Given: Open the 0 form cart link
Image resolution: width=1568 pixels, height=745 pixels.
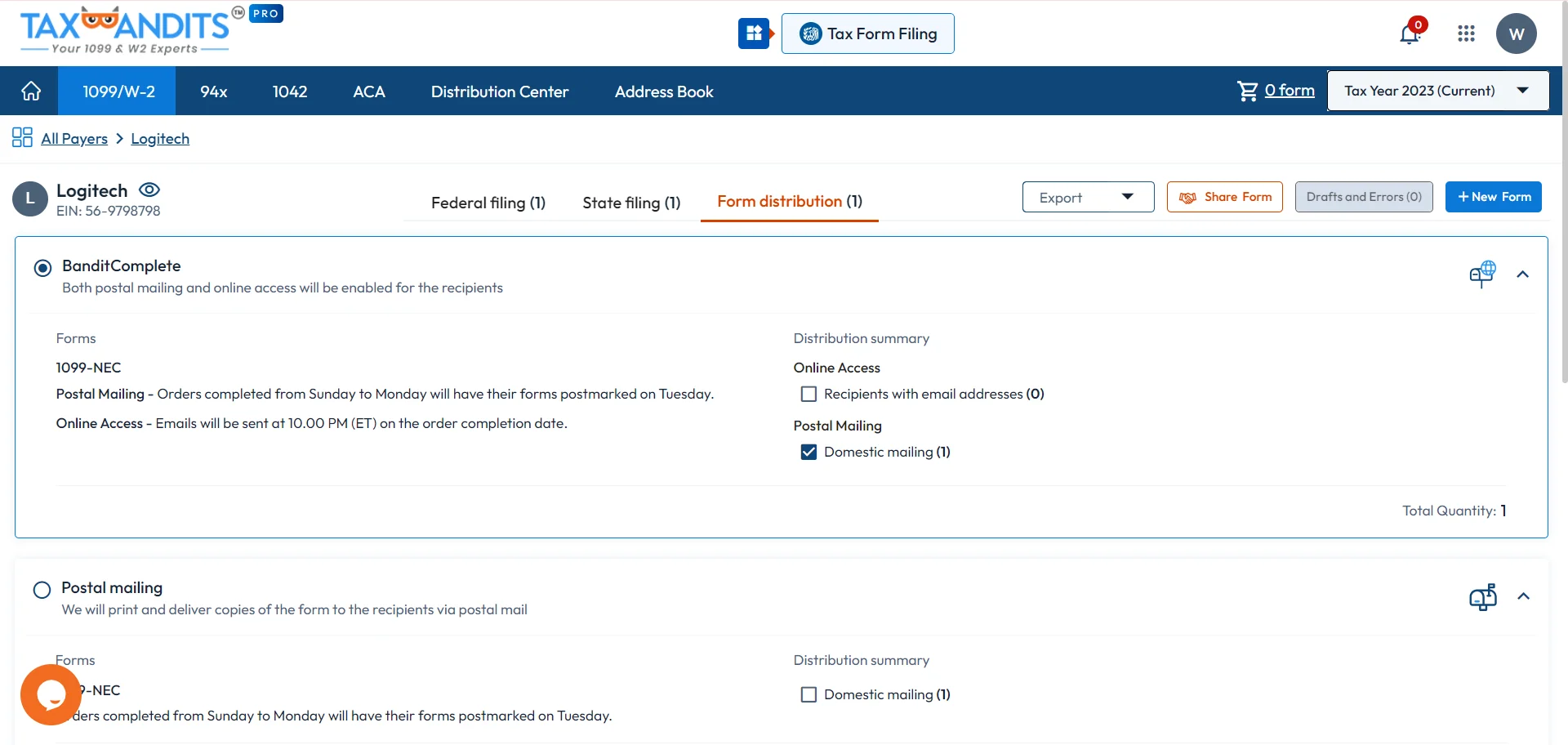Looking at the screenshot, I should [x=1290, y=90].
